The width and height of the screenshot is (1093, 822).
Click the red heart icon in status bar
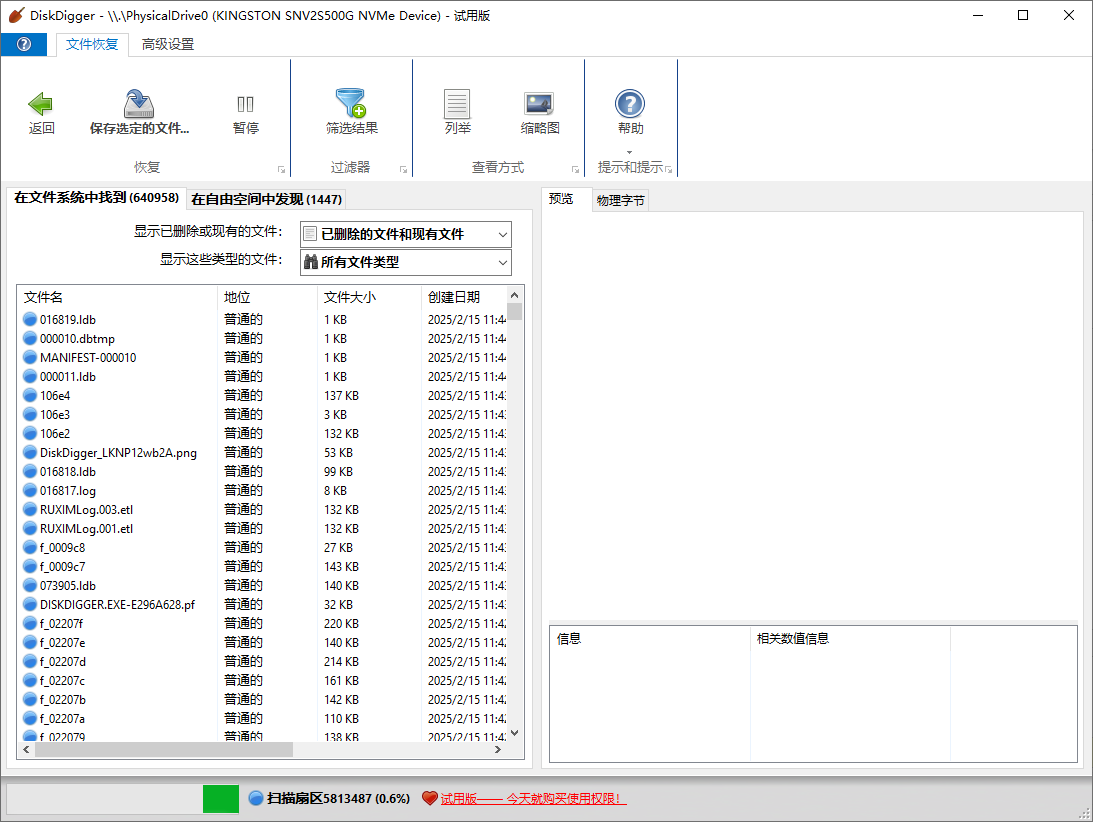[x=429, y=798]
